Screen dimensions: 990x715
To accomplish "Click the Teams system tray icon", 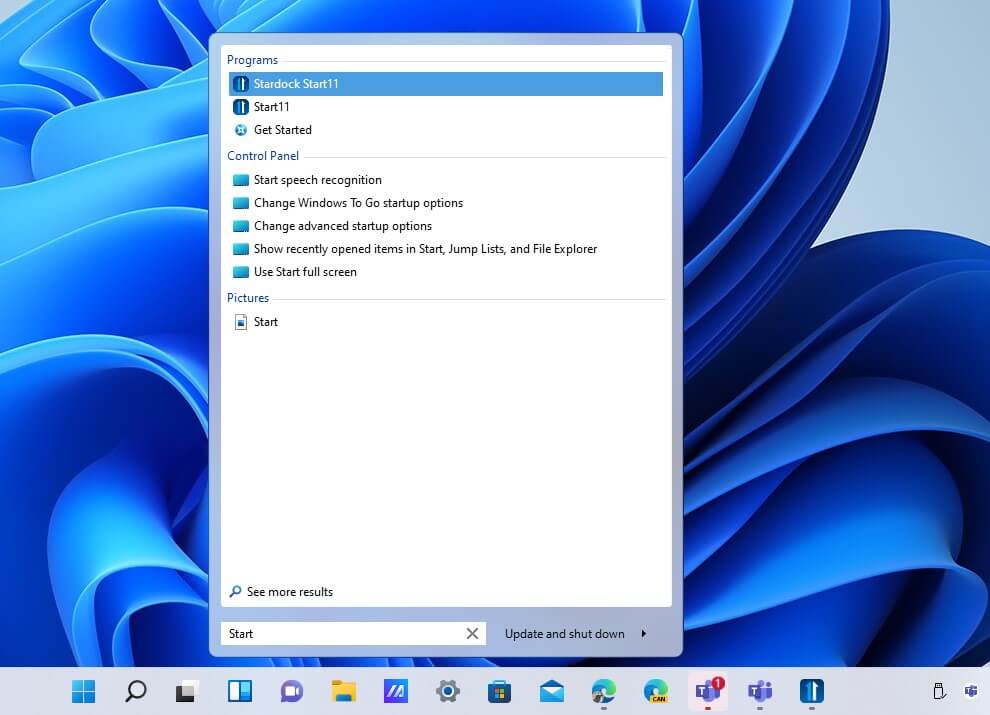I will (971, 691).
